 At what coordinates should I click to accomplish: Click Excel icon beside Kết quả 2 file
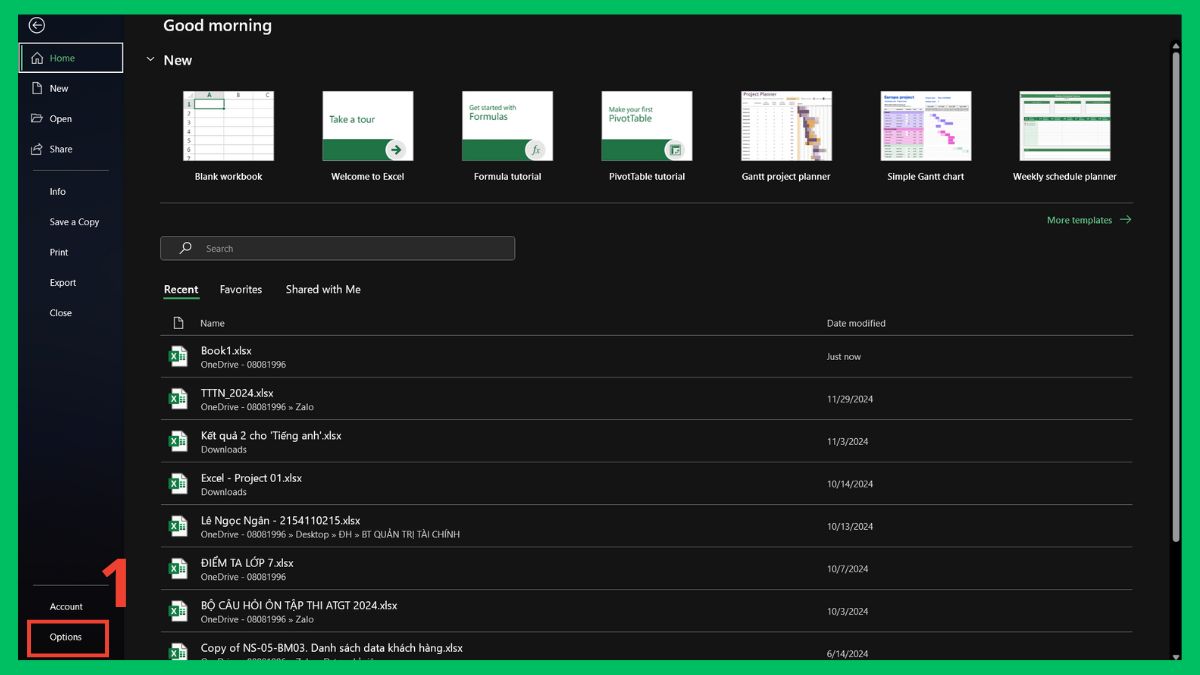(x=178, y=441)
